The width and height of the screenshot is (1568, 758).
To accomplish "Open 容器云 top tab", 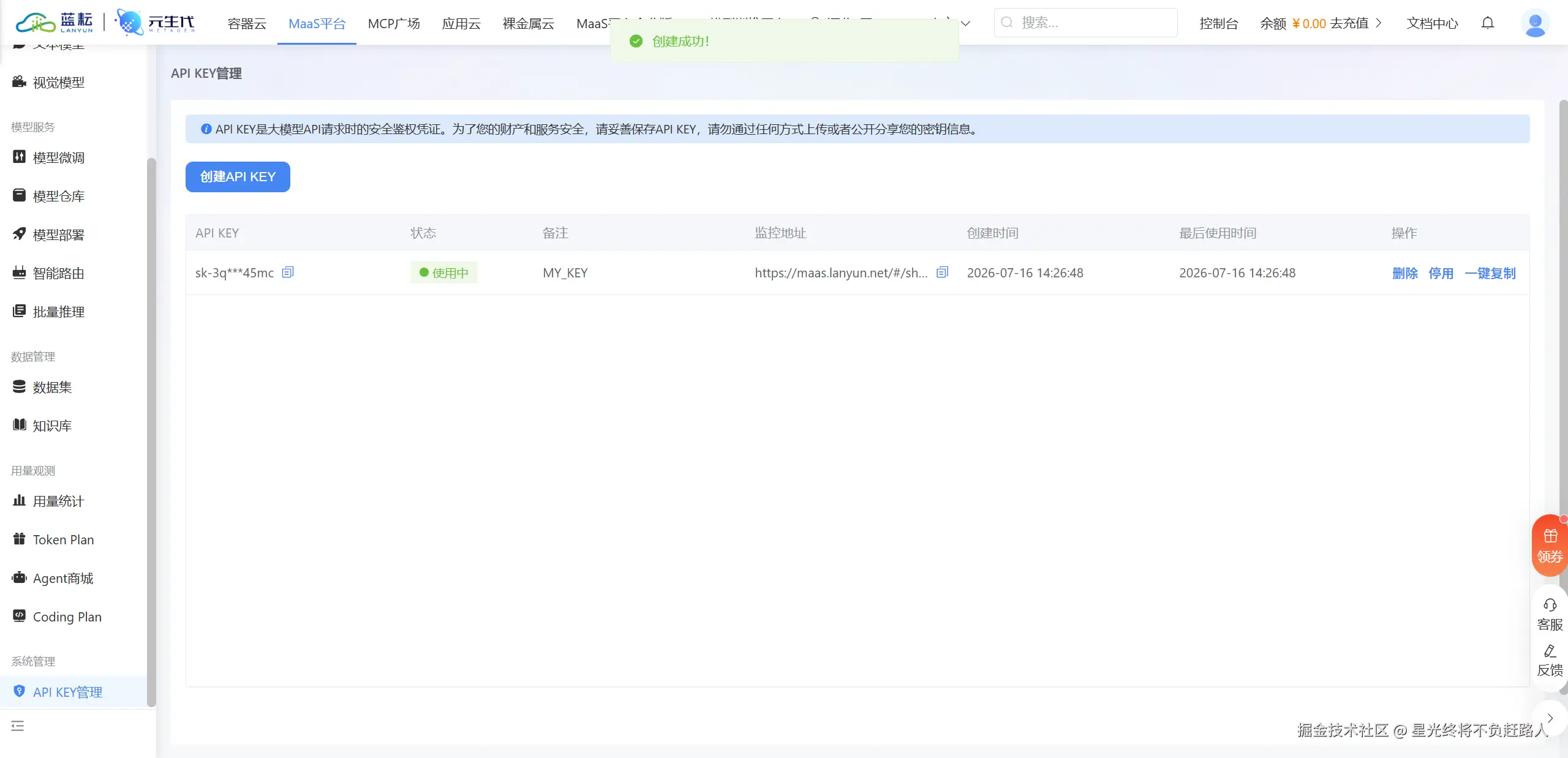I will [x=247, y=24].
